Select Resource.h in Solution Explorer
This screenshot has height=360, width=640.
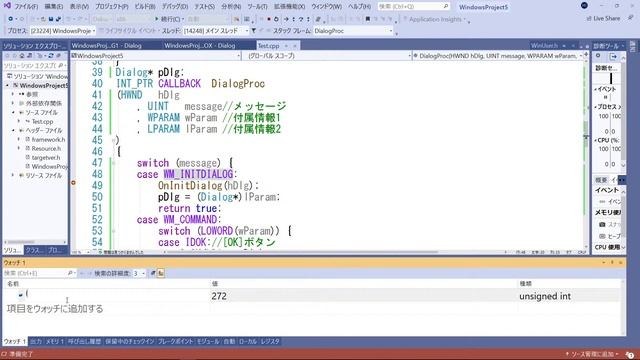46,148
